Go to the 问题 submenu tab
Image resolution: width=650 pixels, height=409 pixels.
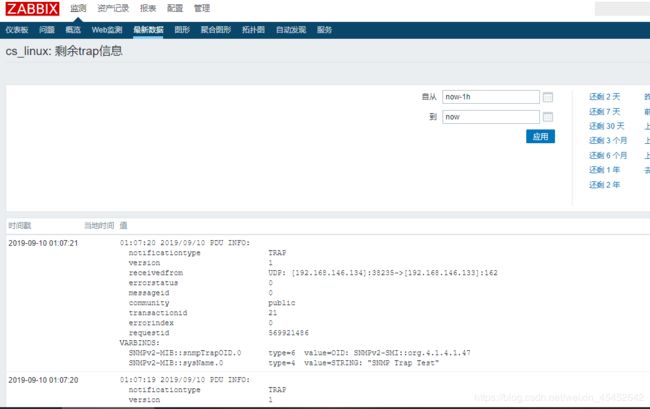47,30
